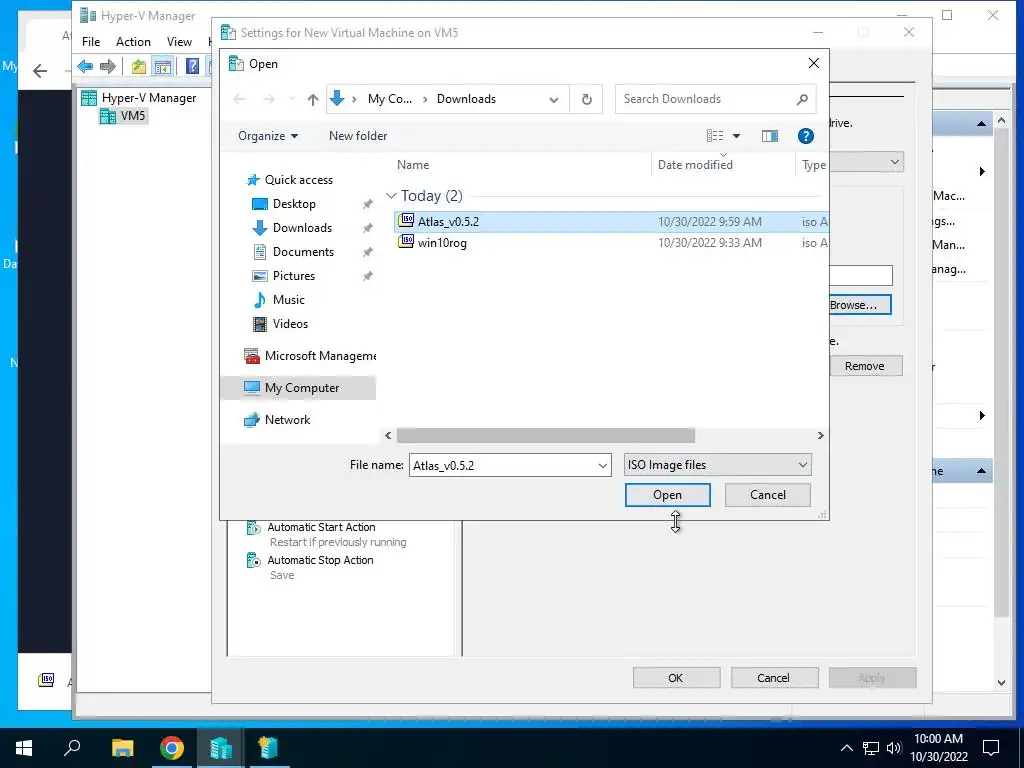Click the horizontal scrollbar in file list
1024x768 pixels.
coord(545,436)
